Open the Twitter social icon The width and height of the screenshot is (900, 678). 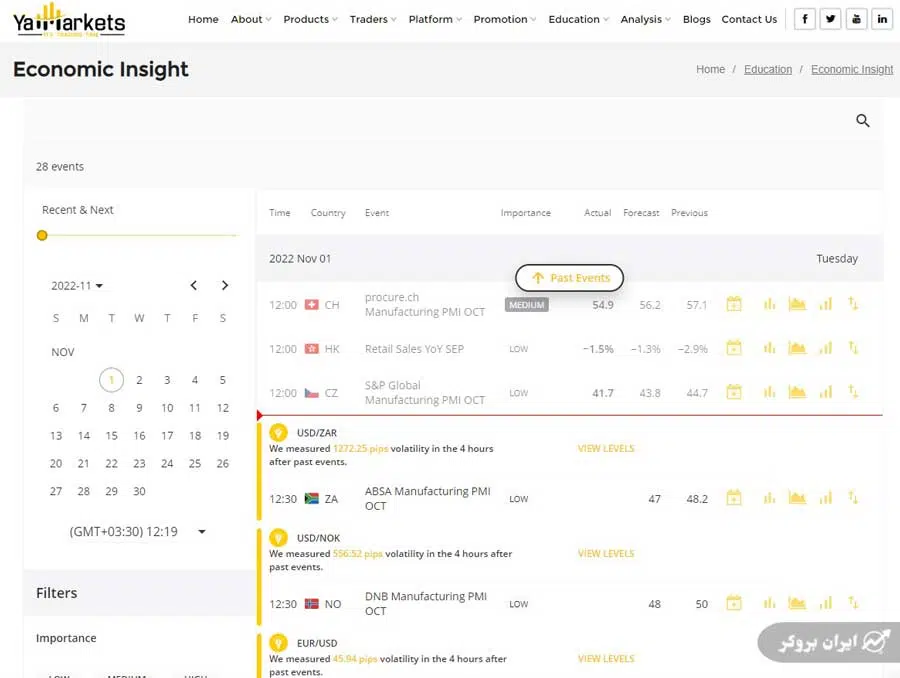coord(830,19)
